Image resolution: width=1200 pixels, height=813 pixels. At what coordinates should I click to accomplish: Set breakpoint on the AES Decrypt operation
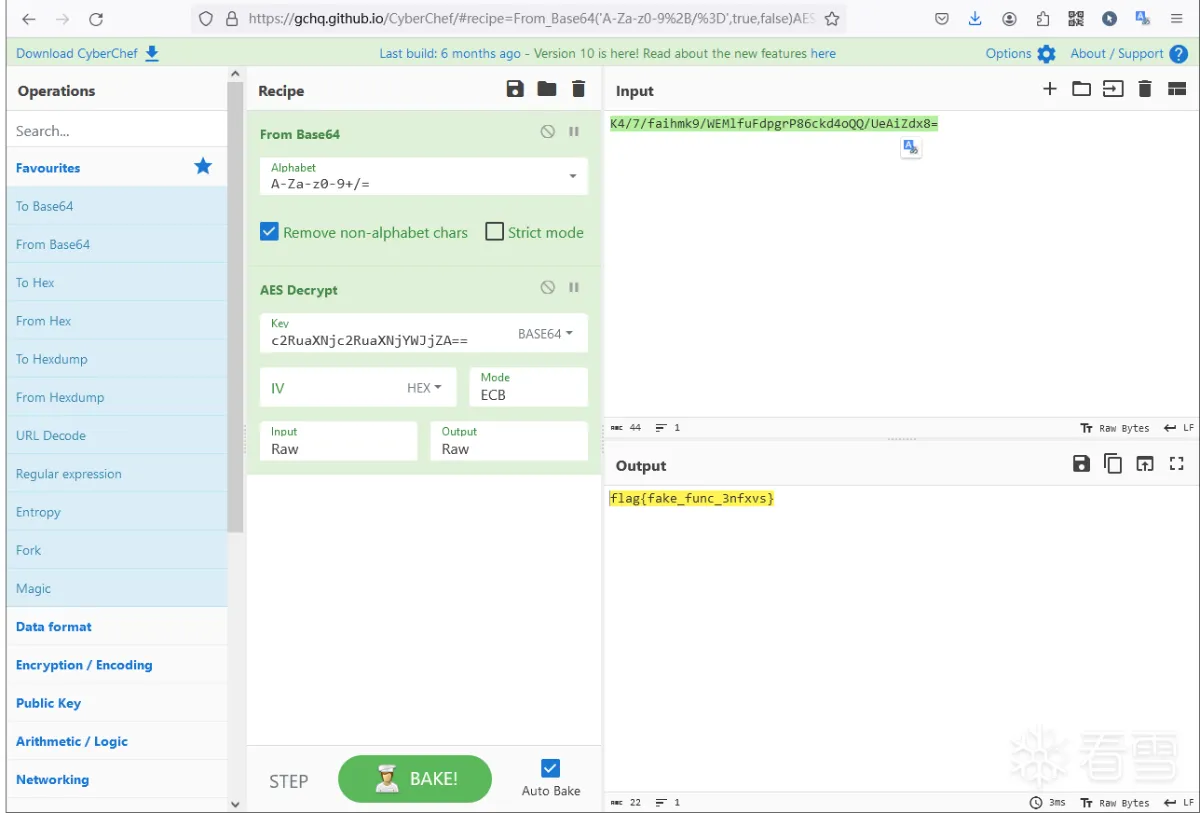[574, 288]
